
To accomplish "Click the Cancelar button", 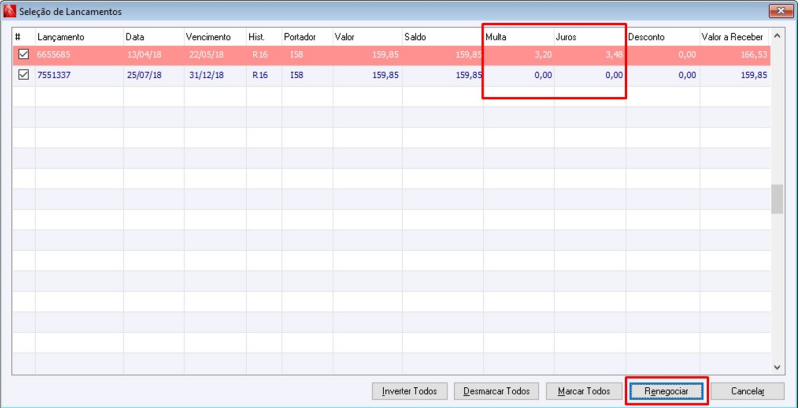I will tap(747, 391).
